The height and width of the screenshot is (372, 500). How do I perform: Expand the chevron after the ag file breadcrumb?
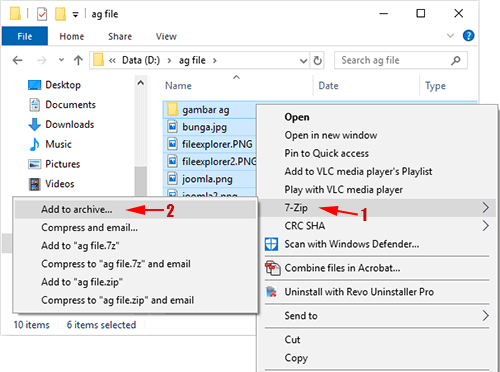click(x=215, y=61)
